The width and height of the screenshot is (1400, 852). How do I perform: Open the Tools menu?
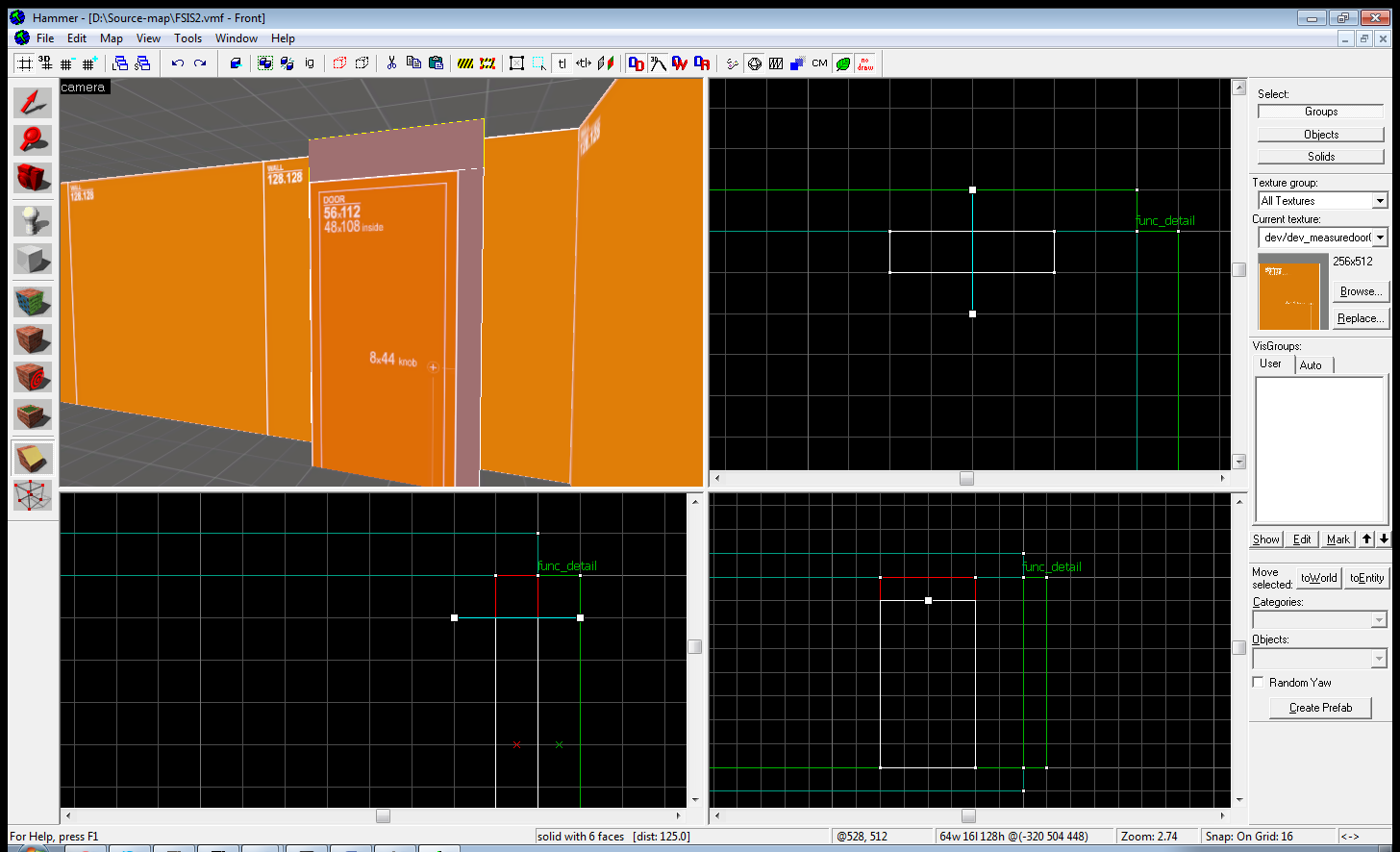188,38
